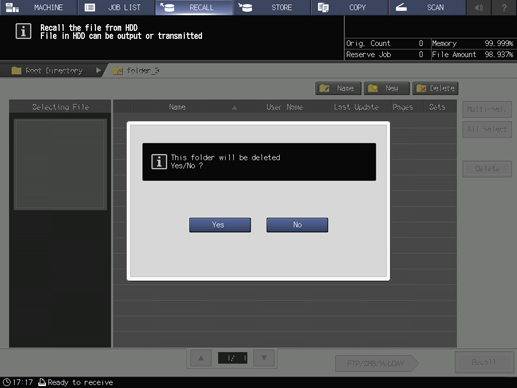Switch to the JOB LIST tab
This screenshot has width=517, height=388.
(116, 7)
